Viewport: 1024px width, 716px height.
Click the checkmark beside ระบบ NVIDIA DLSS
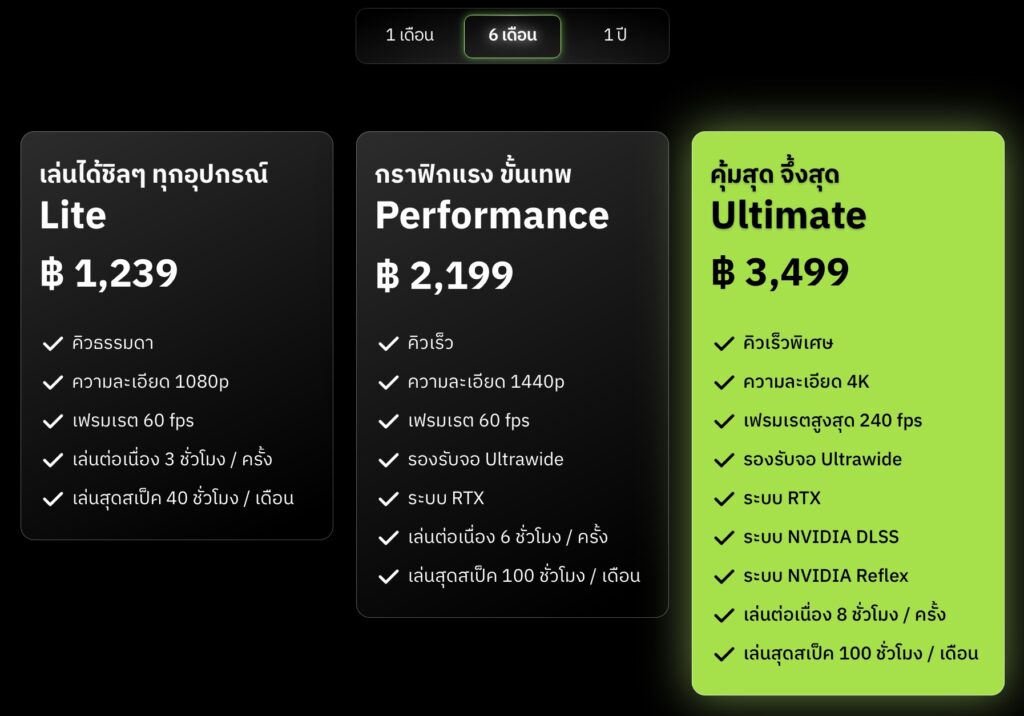click(724, 538)
